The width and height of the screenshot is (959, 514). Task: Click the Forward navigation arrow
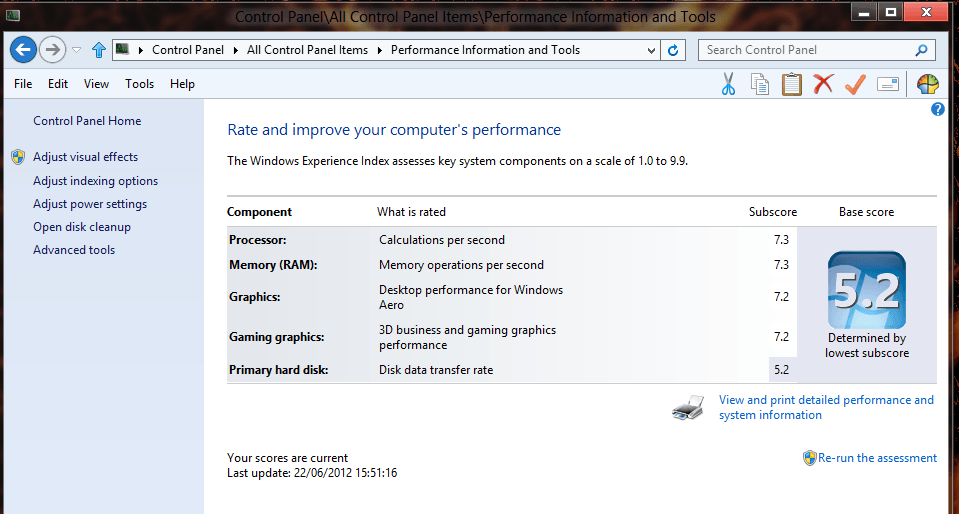pos(53,50)
